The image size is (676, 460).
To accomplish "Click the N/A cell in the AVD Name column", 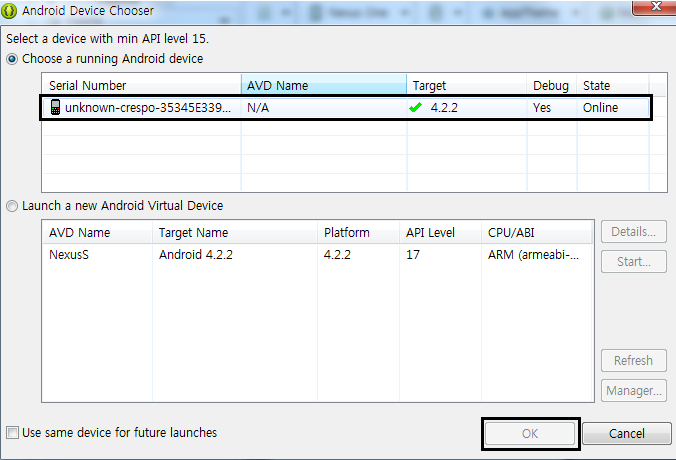I will [258, 108].
